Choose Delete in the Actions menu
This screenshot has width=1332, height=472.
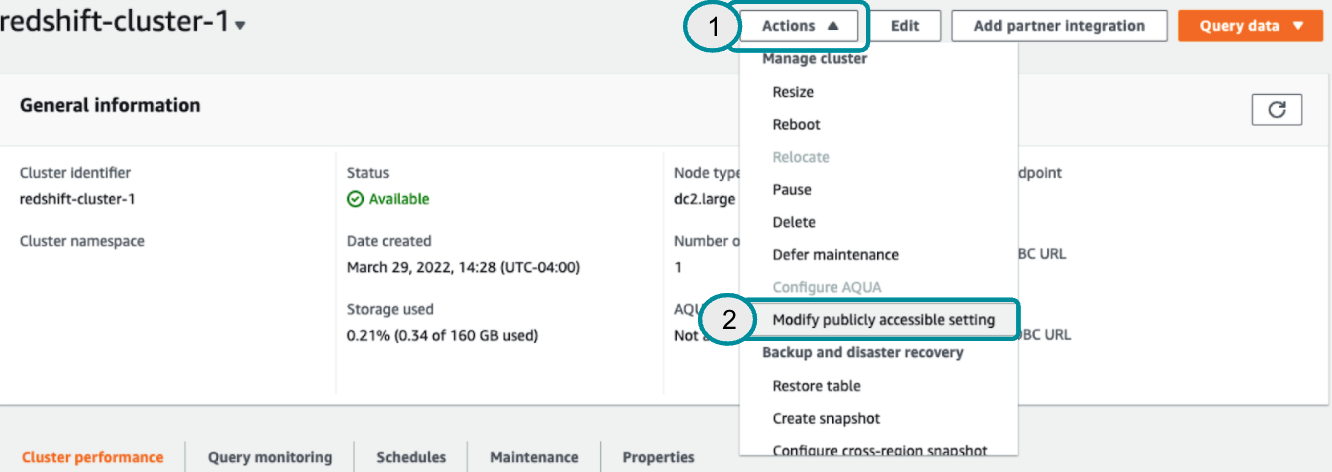click(794, 222)
